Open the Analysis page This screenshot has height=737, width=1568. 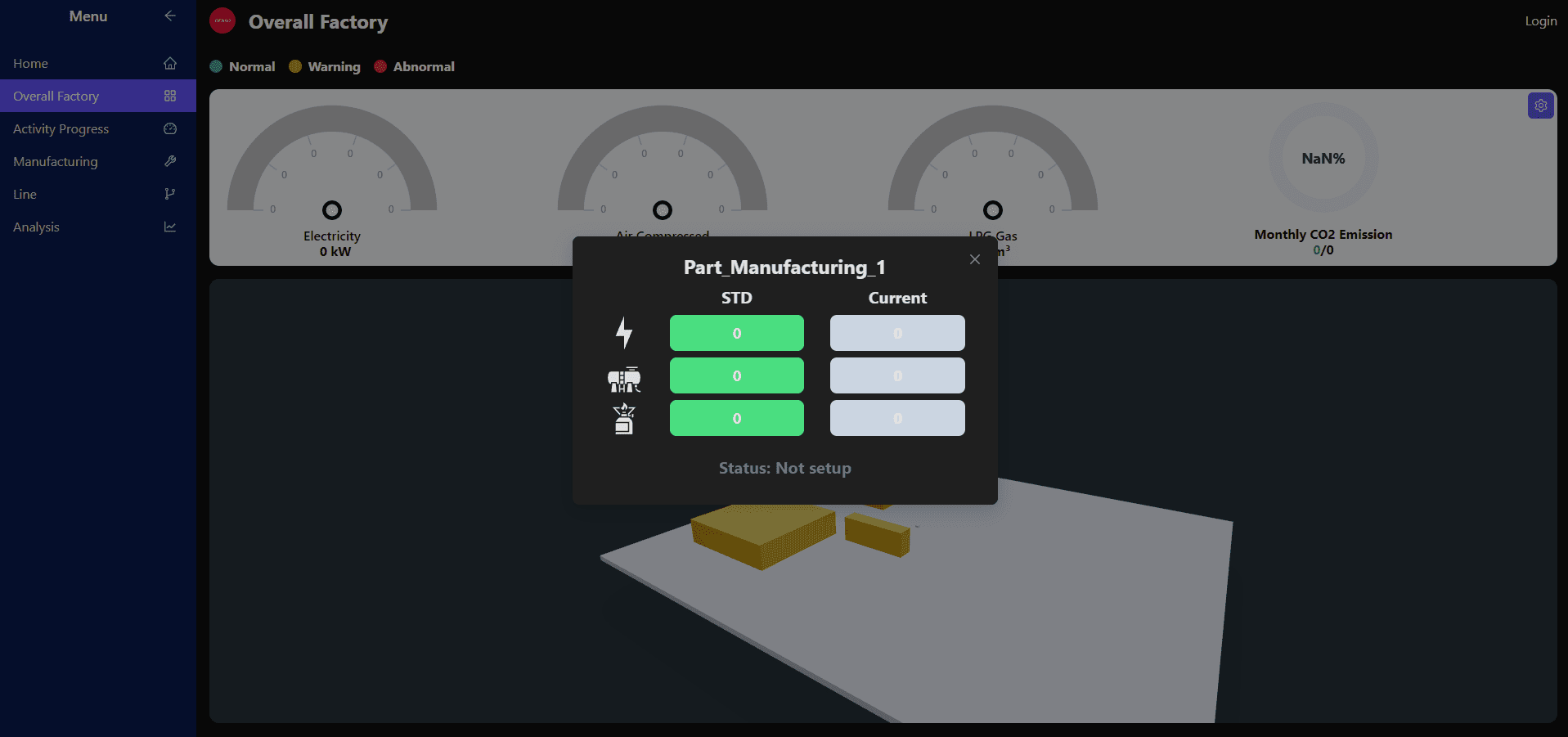(98, 227)
